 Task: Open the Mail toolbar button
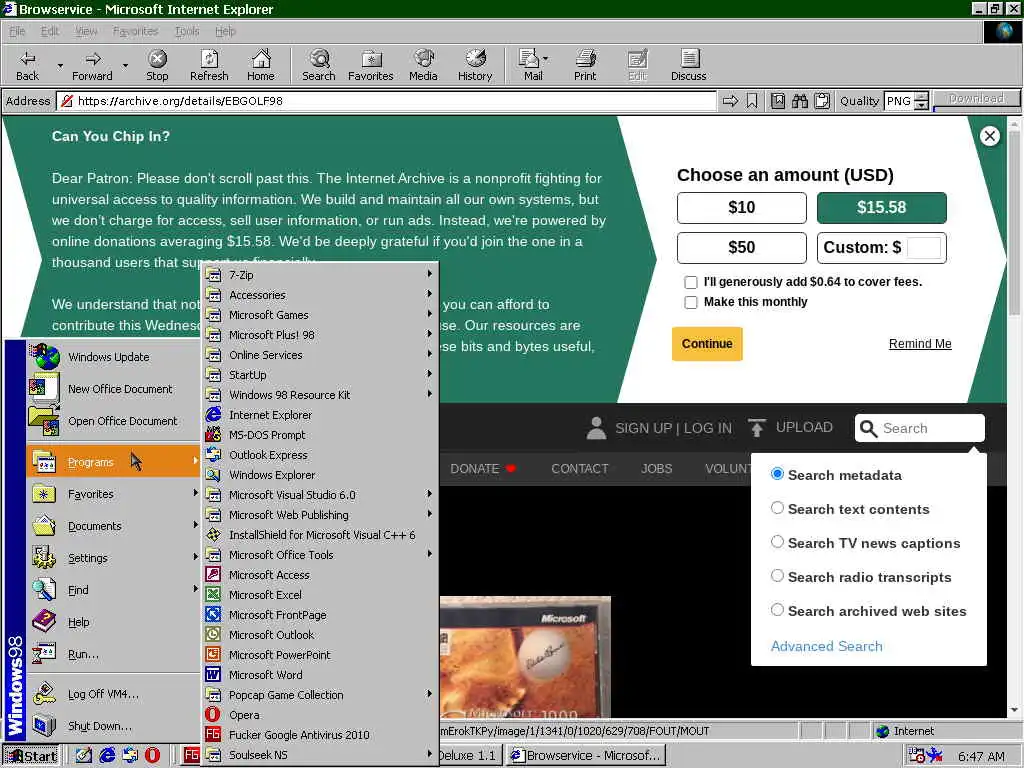533,65
